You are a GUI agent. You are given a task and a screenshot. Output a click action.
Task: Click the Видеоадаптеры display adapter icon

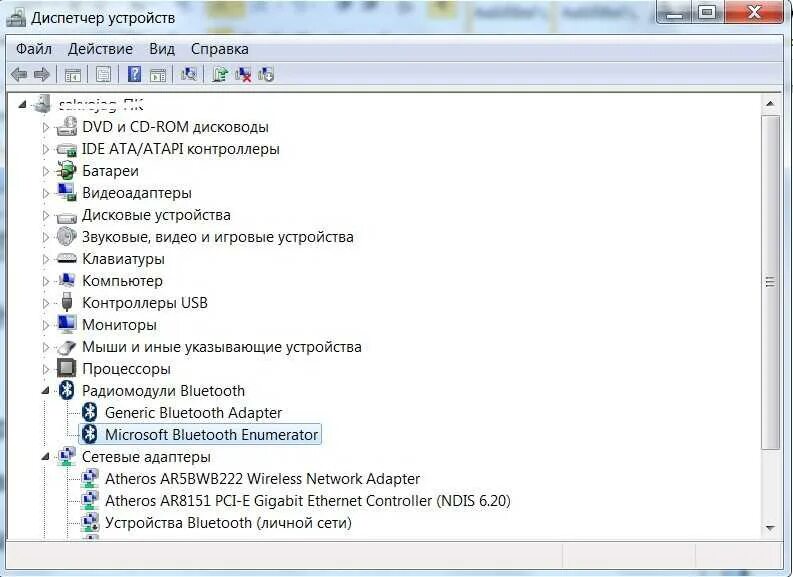66,192
